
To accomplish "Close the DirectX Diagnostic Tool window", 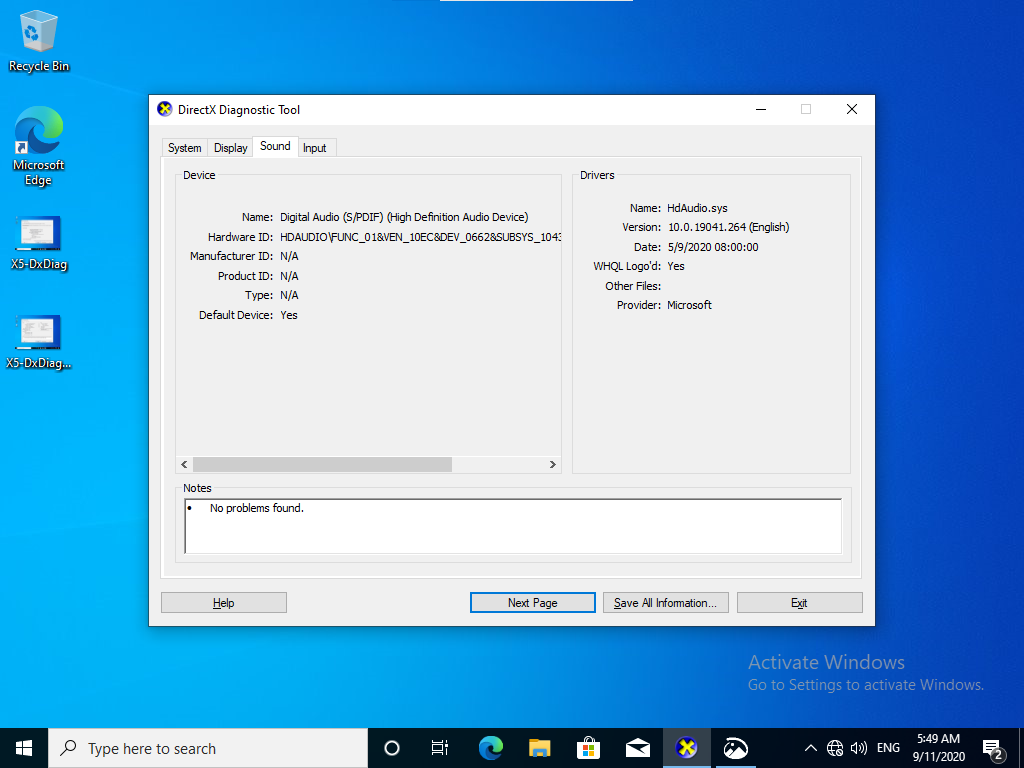I will coord(852,110).
